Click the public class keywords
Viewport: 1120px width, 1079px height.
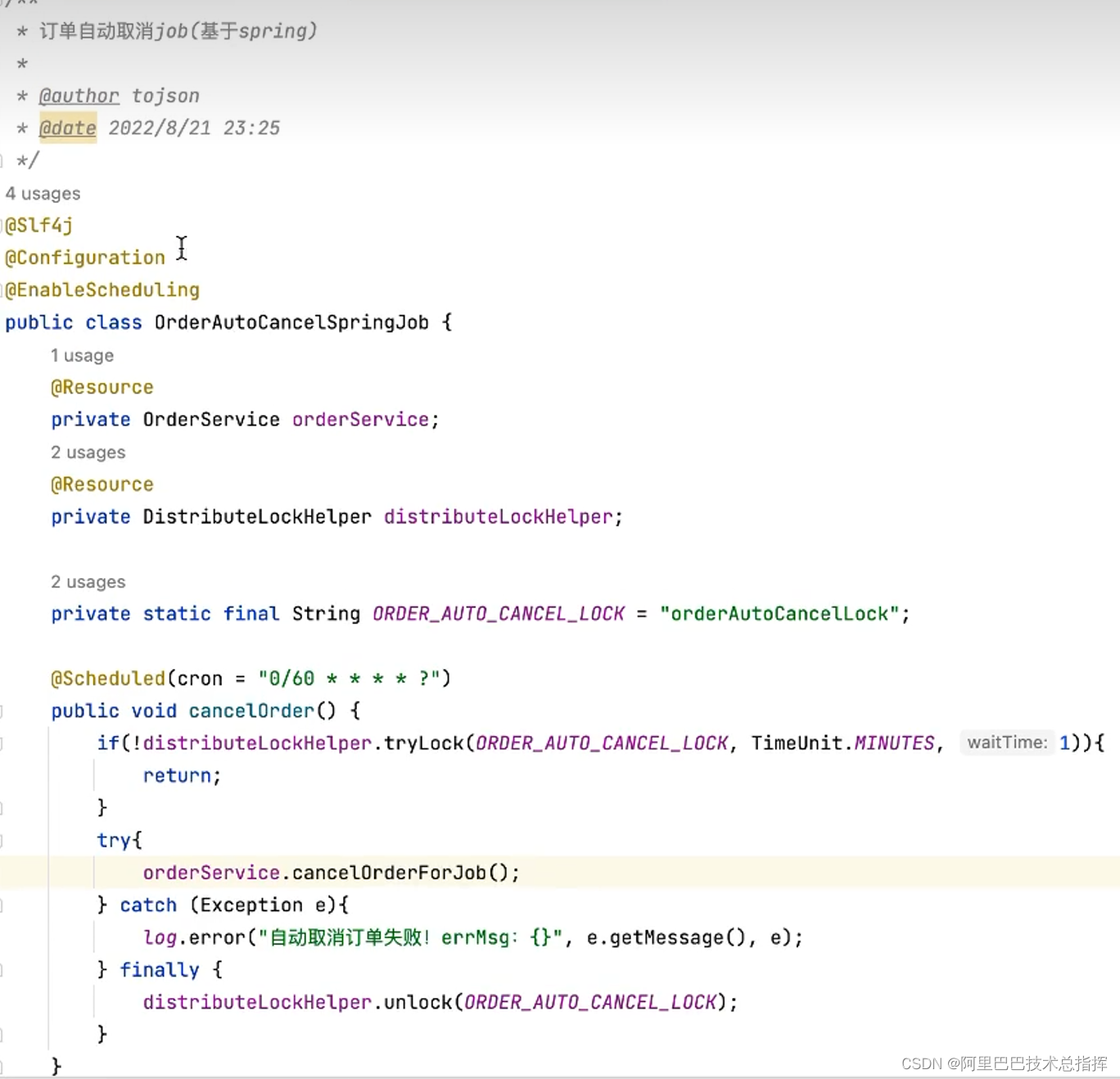coord(74,323)
